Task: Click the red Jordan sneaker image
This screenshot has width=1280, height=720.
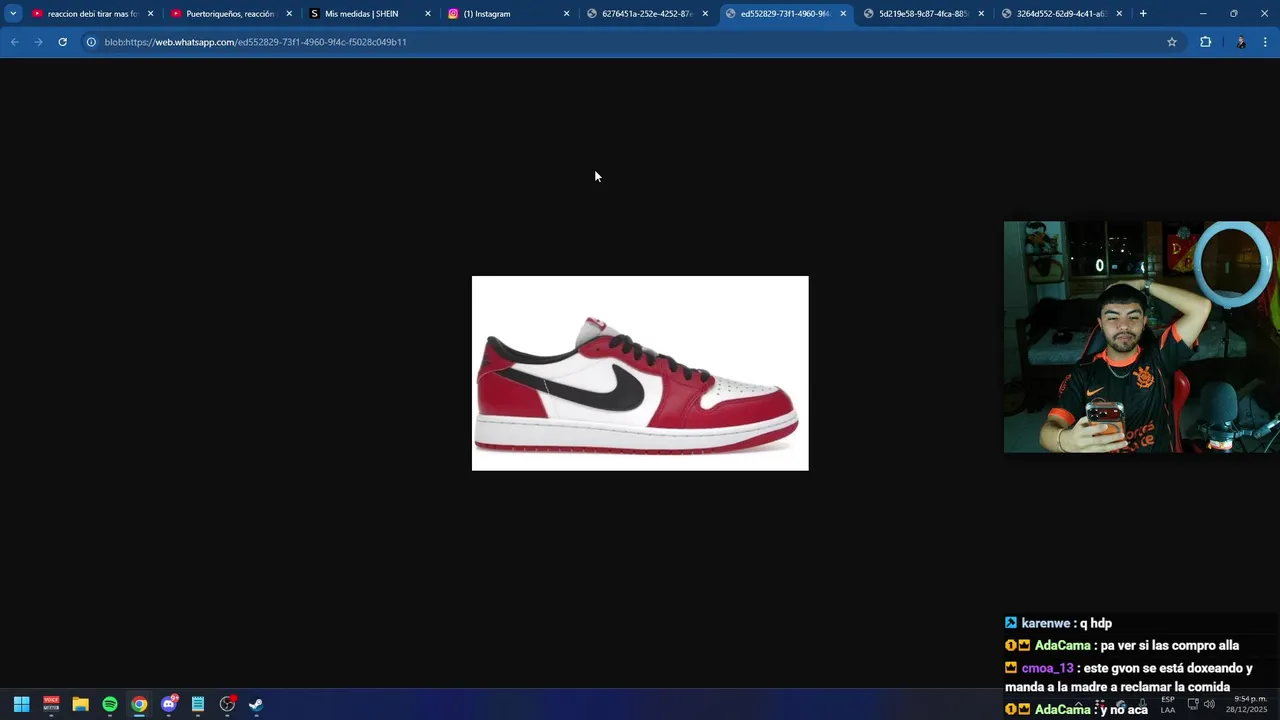Action: [x=640, y=373]
